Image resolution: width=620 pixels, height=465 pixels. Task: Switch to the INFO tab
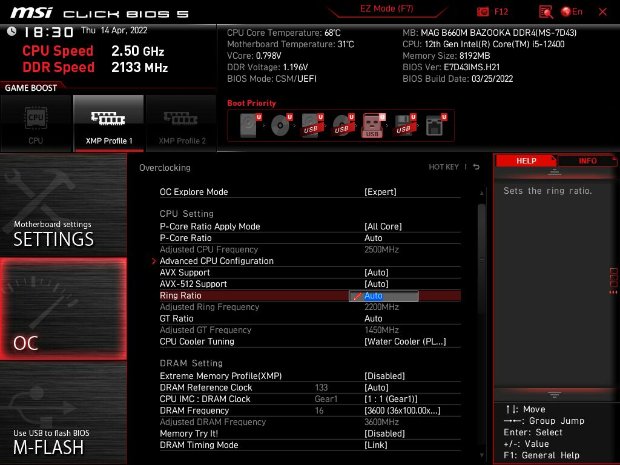click(x=587, y=161)
